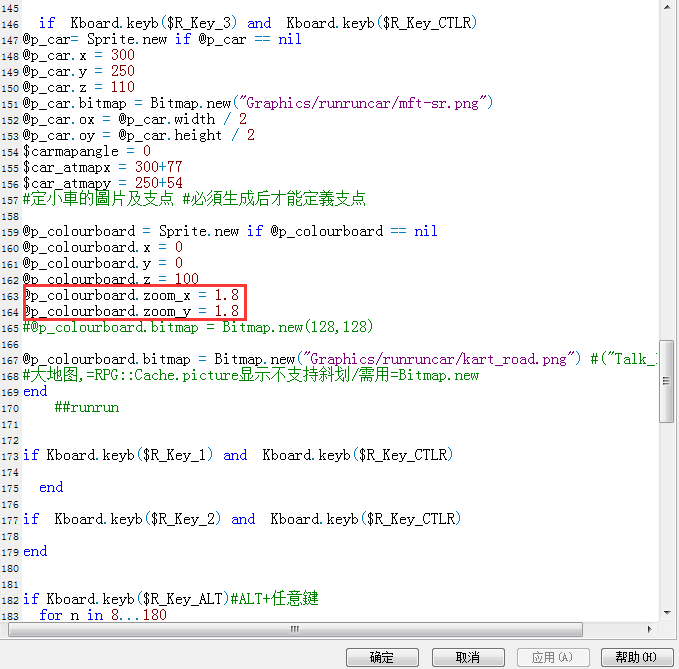Image resolution: width=679 pixels, height=669 pixels.
Task: Click the green comment on line 157
Action: pyautogui.click(x=194, y=199)
